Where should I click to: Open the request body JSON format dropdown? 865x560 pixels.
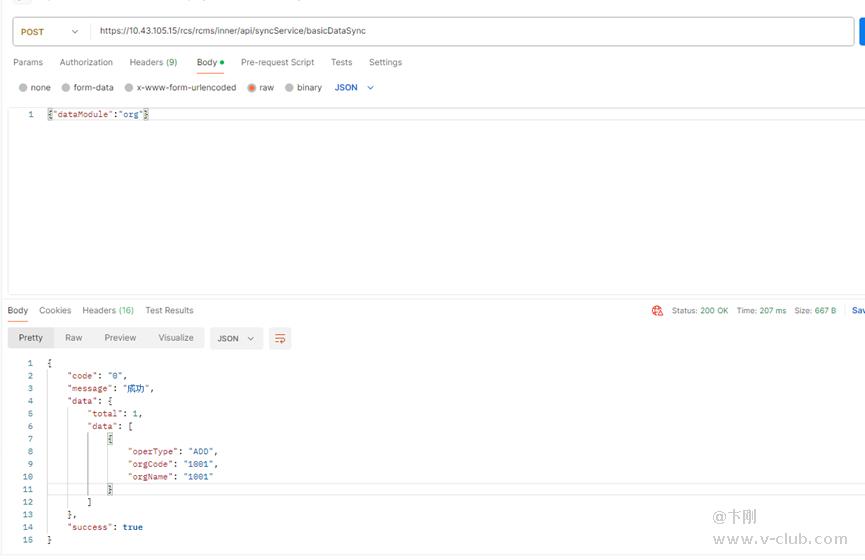pos(354,88)
